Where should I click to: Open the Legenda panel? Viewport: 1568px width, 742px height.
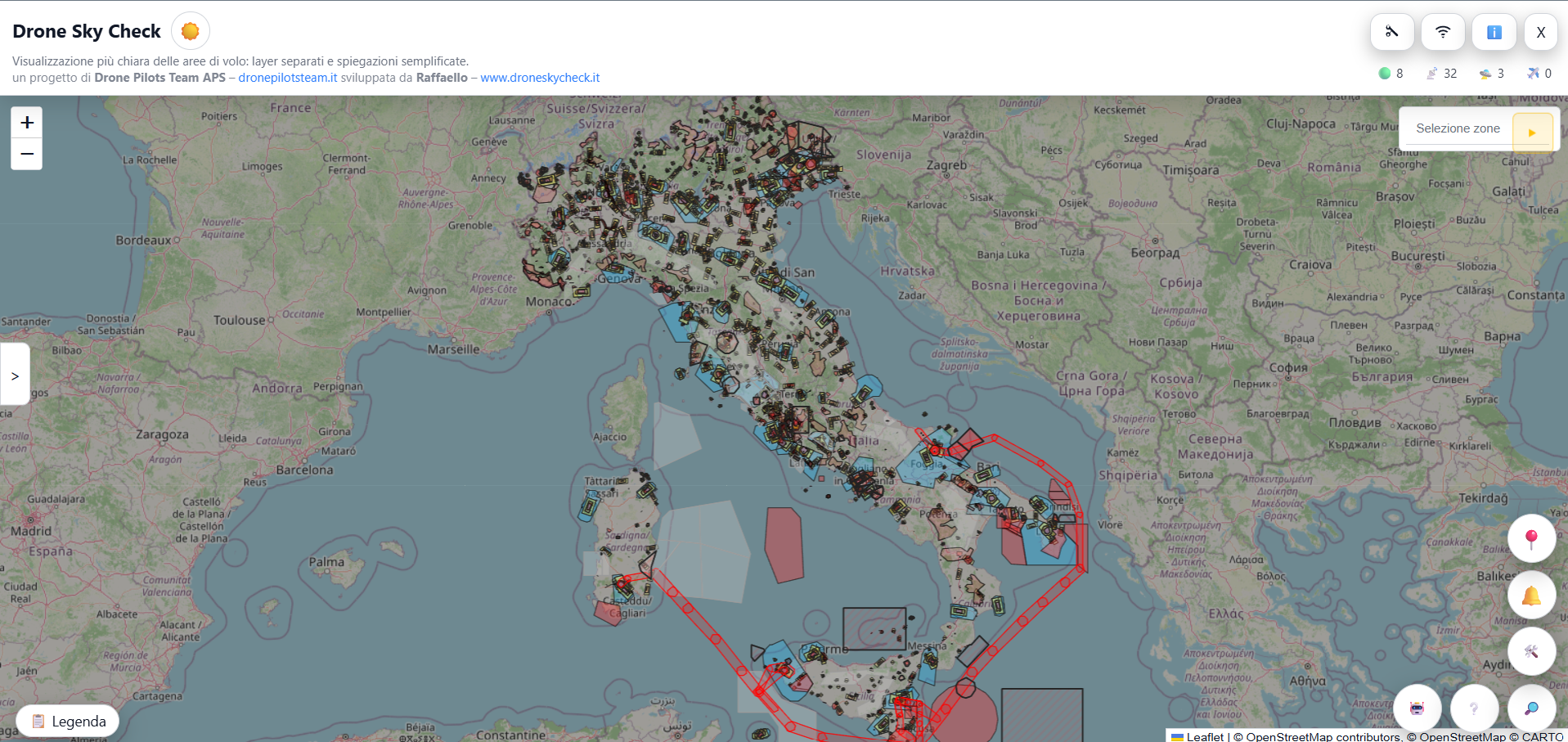(68, 721)
